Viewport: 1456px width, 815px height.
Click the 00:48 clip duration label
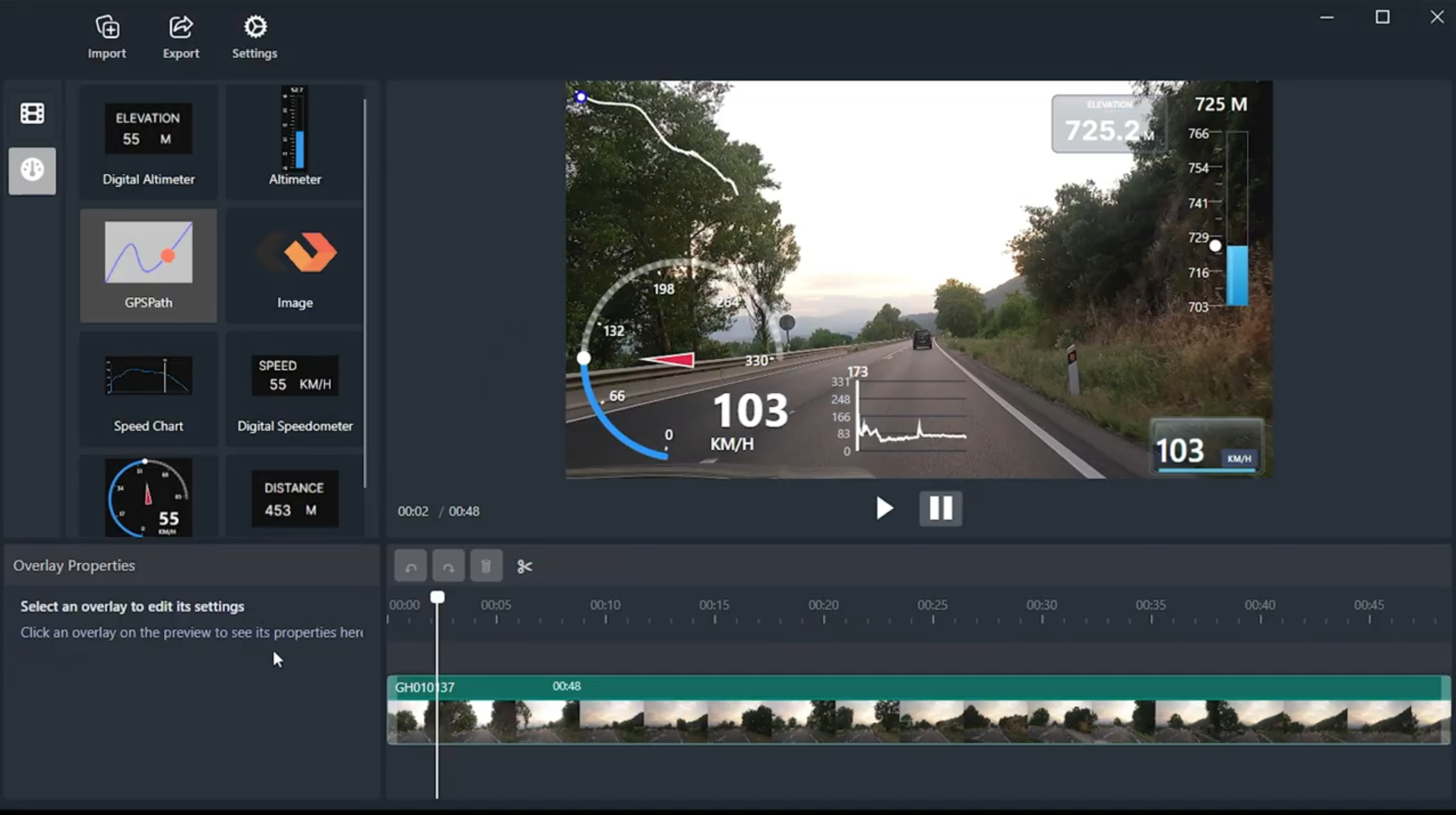566,687
